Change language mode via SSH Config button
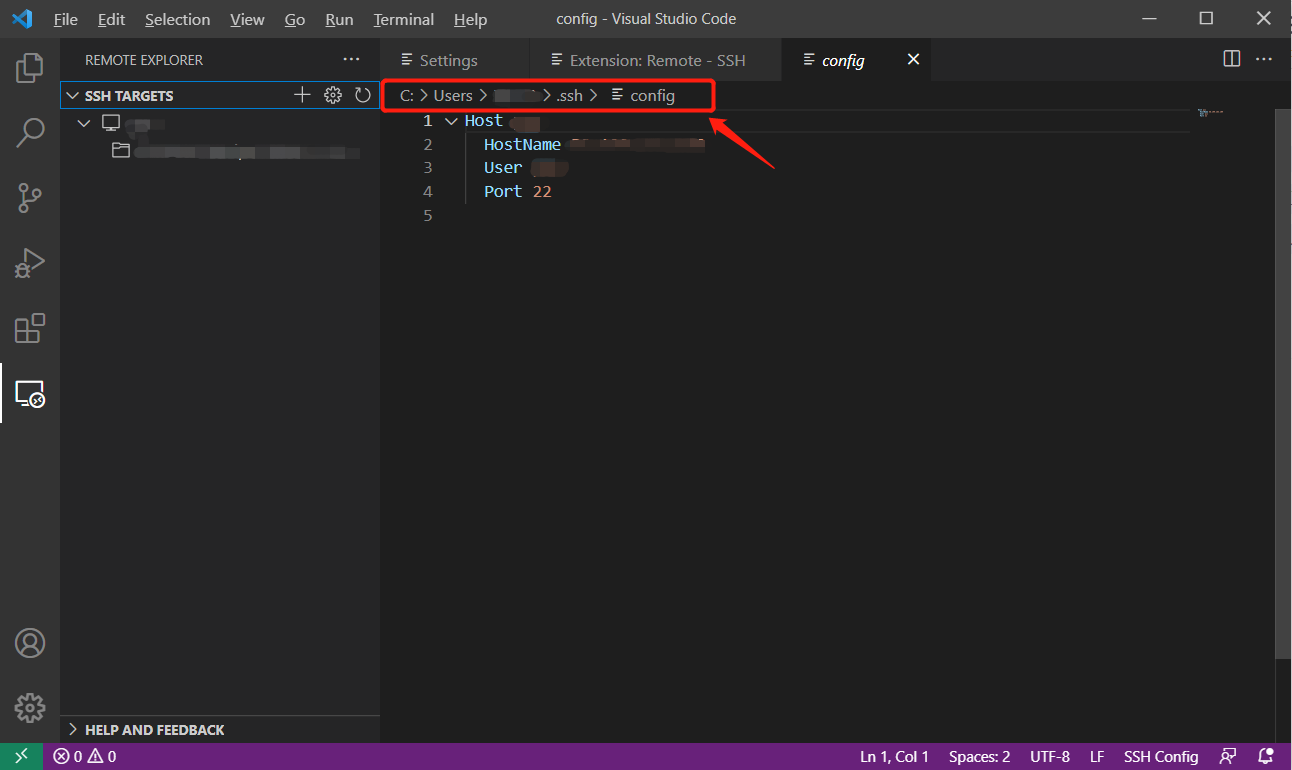The width and height of the screenshot is (1292, 770). coord(1161,756)
